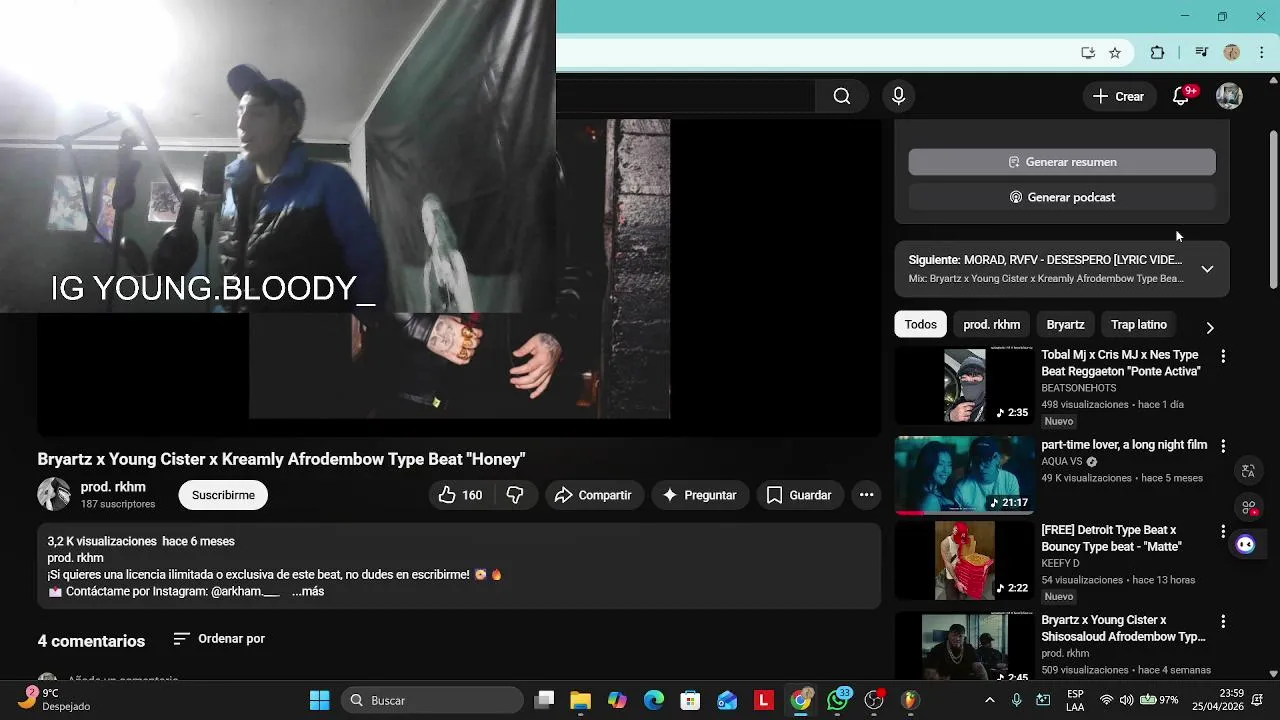
Task: Open Detroit Type Beat Matte thumbnail
Action: [964, 561]
